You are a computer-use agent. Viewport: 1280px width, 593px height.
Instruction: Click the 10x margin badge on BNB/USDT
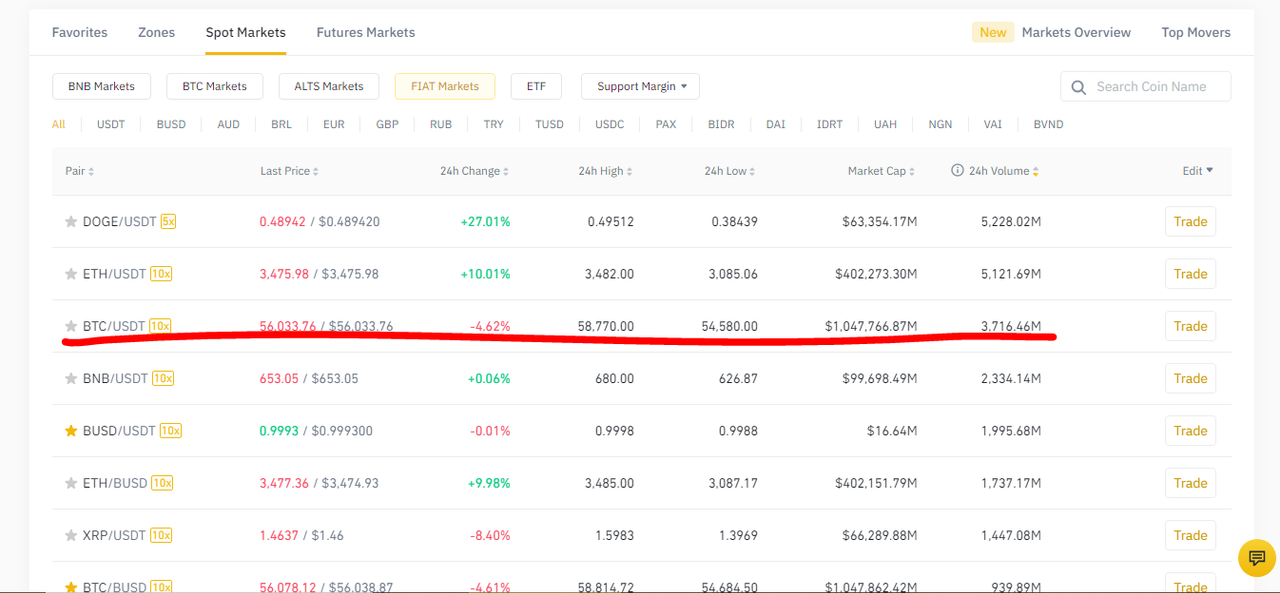(163, 379)
